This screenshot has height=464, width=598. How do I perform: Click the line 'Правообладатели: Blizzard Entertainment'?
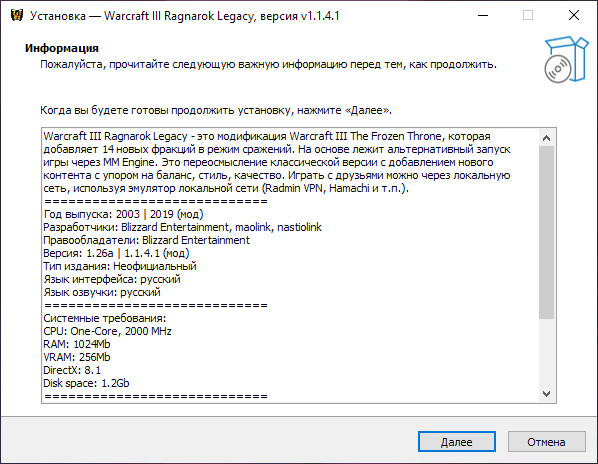[x=146, y=240]
